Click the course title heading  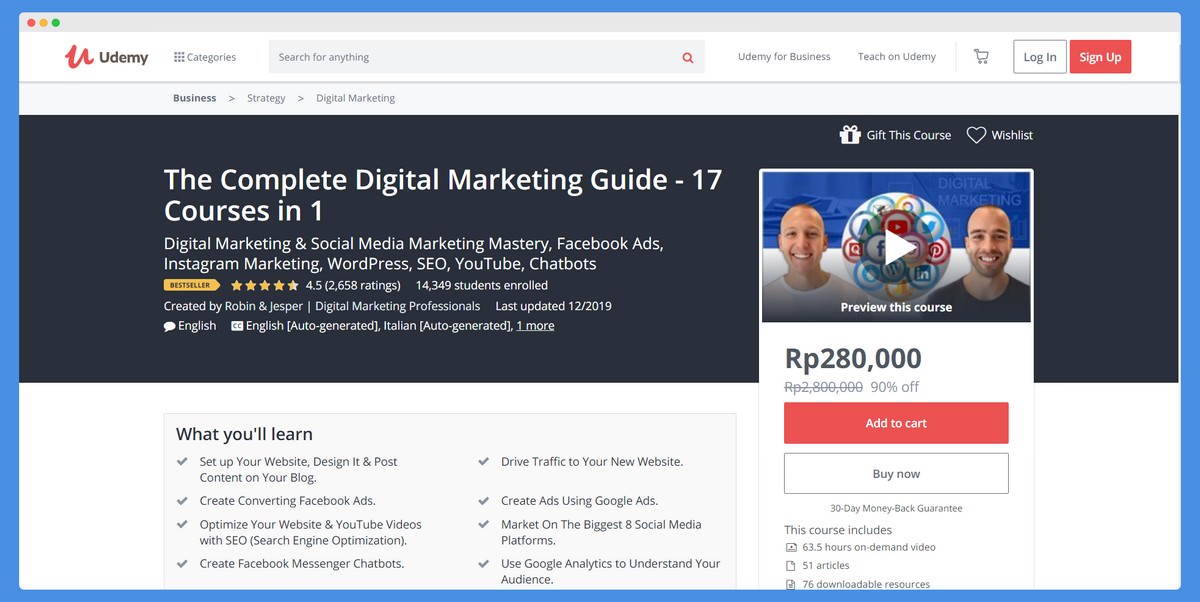coord(443,195)
